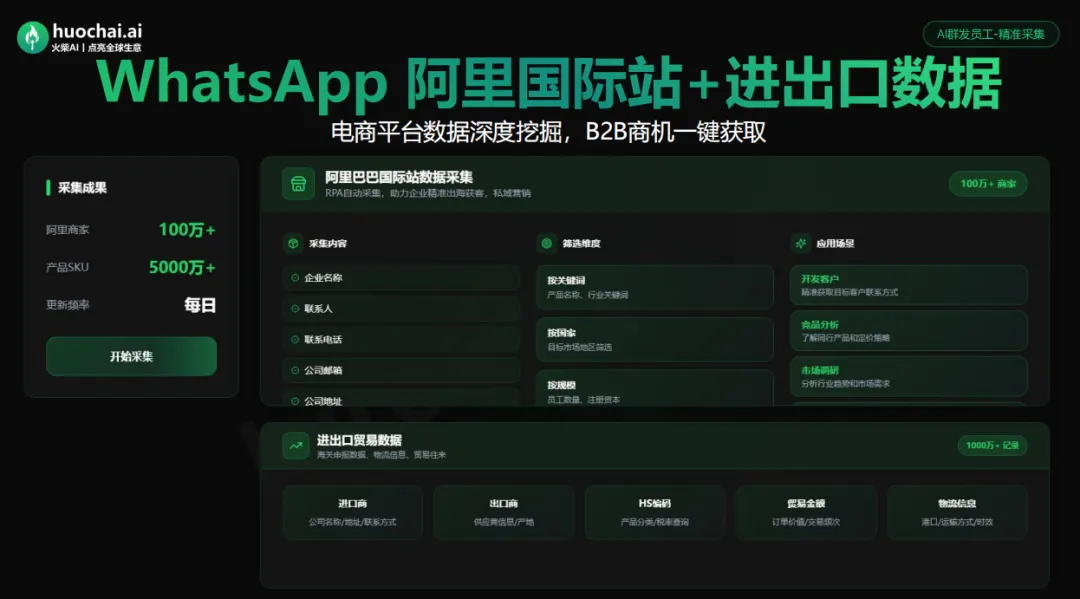Select the 开发客户 scenario entry

pos(908,286)
